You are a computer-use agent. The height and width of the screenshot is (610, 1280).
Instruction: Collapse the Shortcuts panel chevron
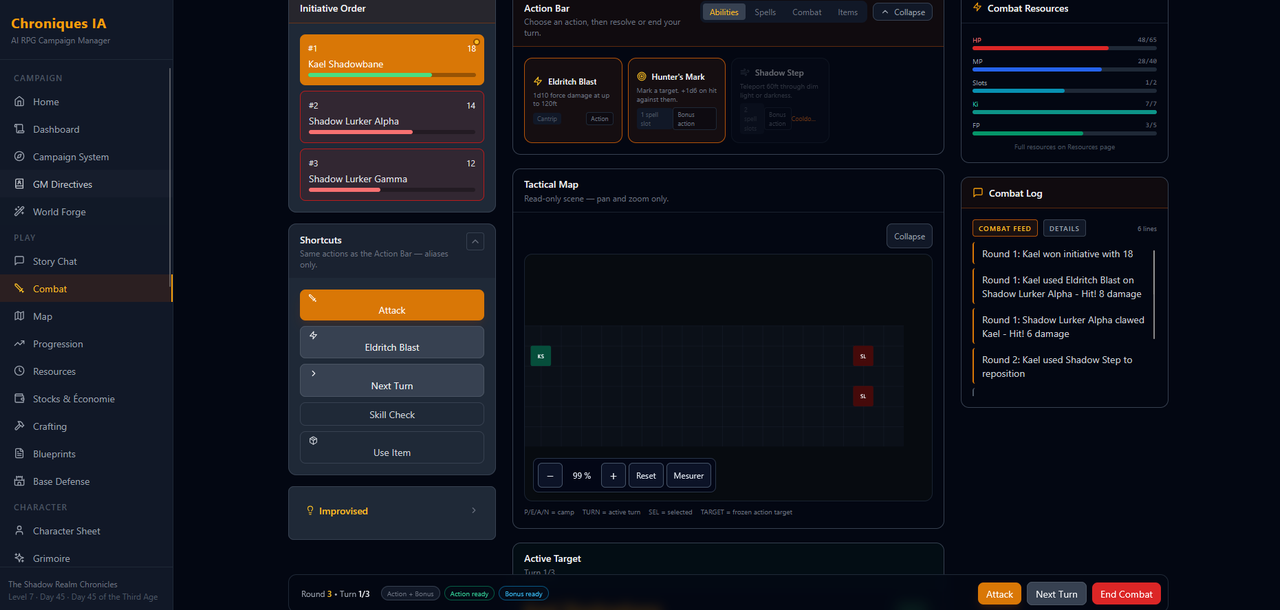[475, 241]
